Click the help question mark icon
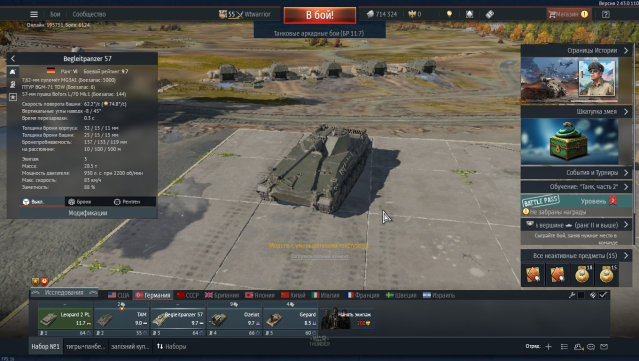The image size is (639, 361). pos(606,14)
